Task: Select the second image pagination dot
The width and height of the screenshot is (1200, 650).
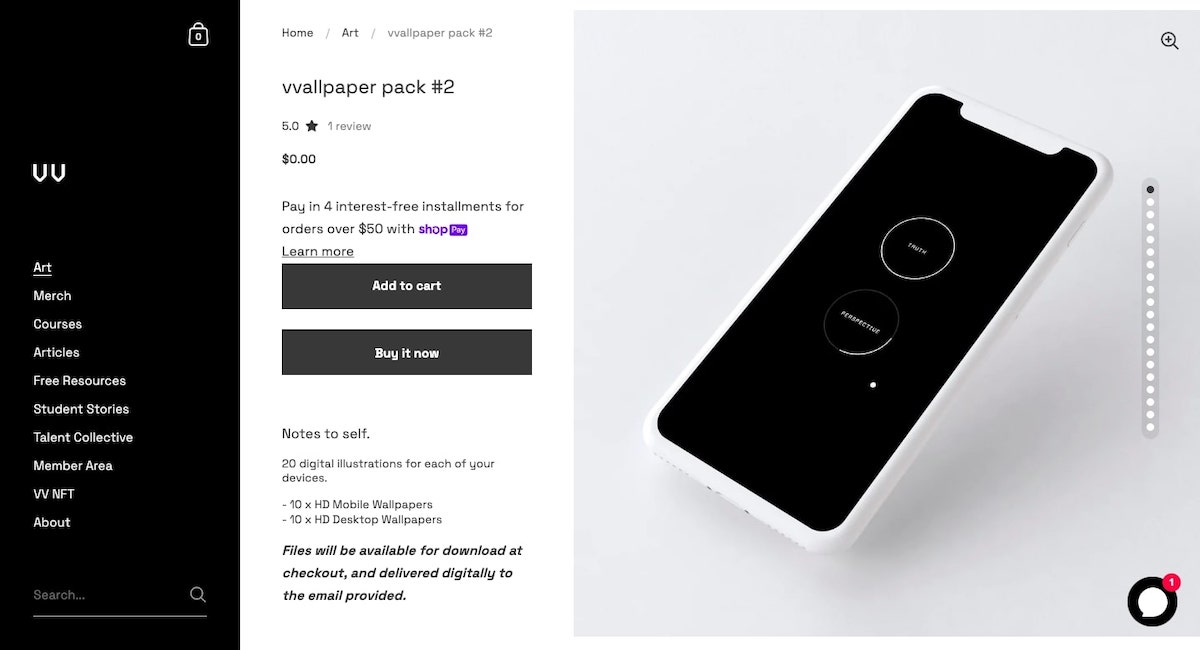Action: click(1150, 202)
